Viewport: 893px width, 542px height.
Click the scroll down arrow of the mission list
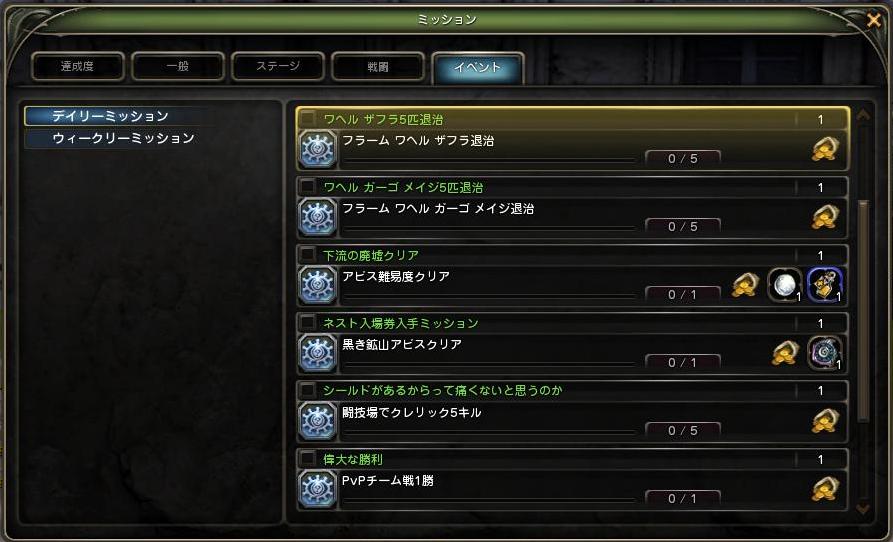click(x=863, y=508)
